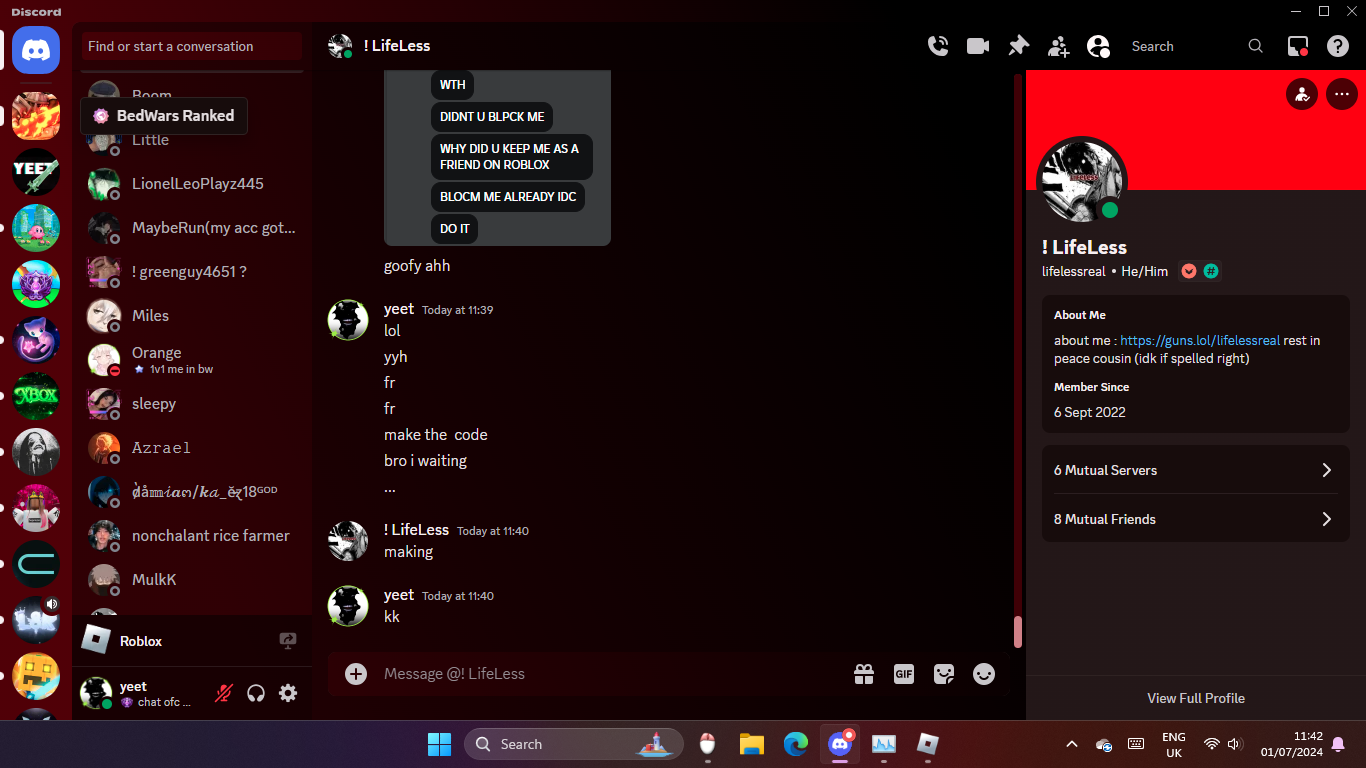
Task: Open DM with nonchalant rice farmer
Action: 192,536
